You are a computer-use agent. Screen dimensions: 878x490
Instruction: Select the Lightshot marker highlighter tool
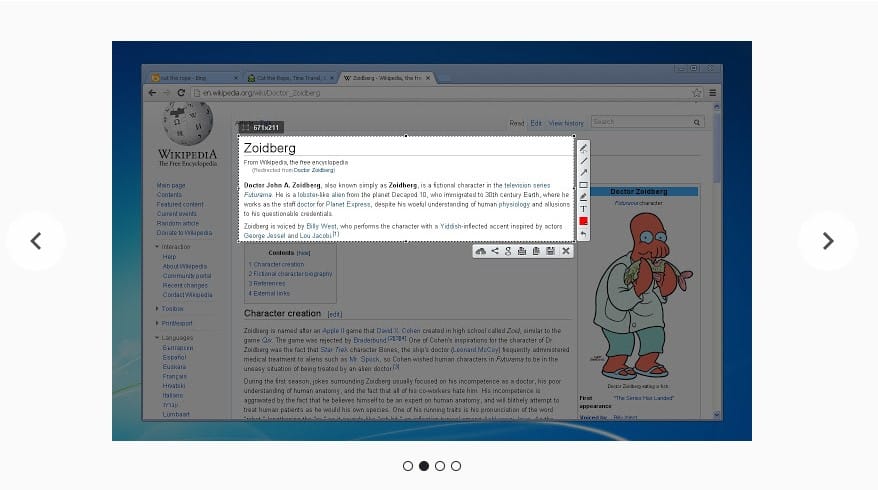click(x=583, y=197)
